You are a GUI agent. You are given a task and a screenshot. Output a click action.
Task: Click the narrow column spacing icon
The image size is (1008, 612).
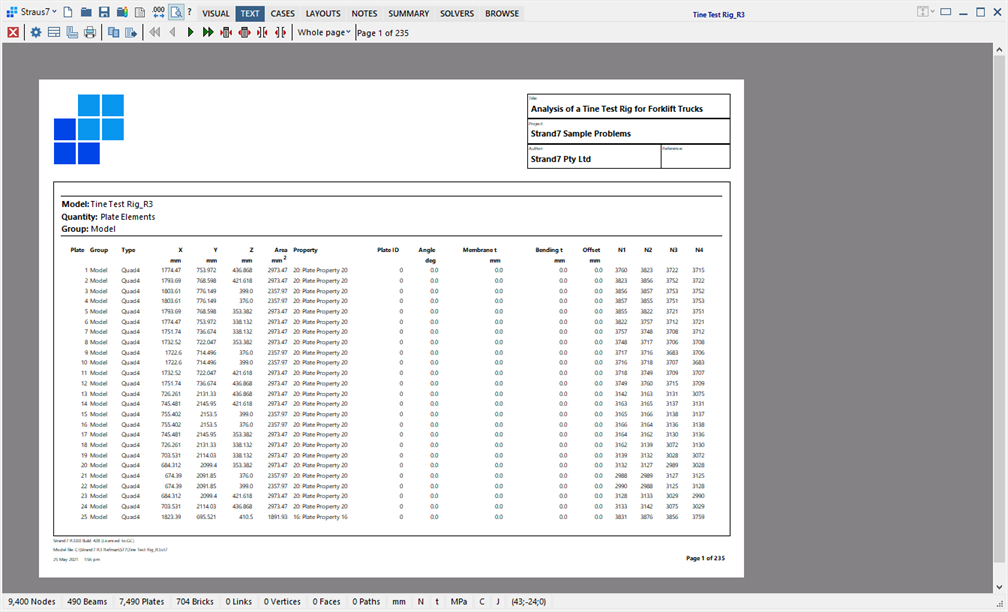tap(262, 32)
